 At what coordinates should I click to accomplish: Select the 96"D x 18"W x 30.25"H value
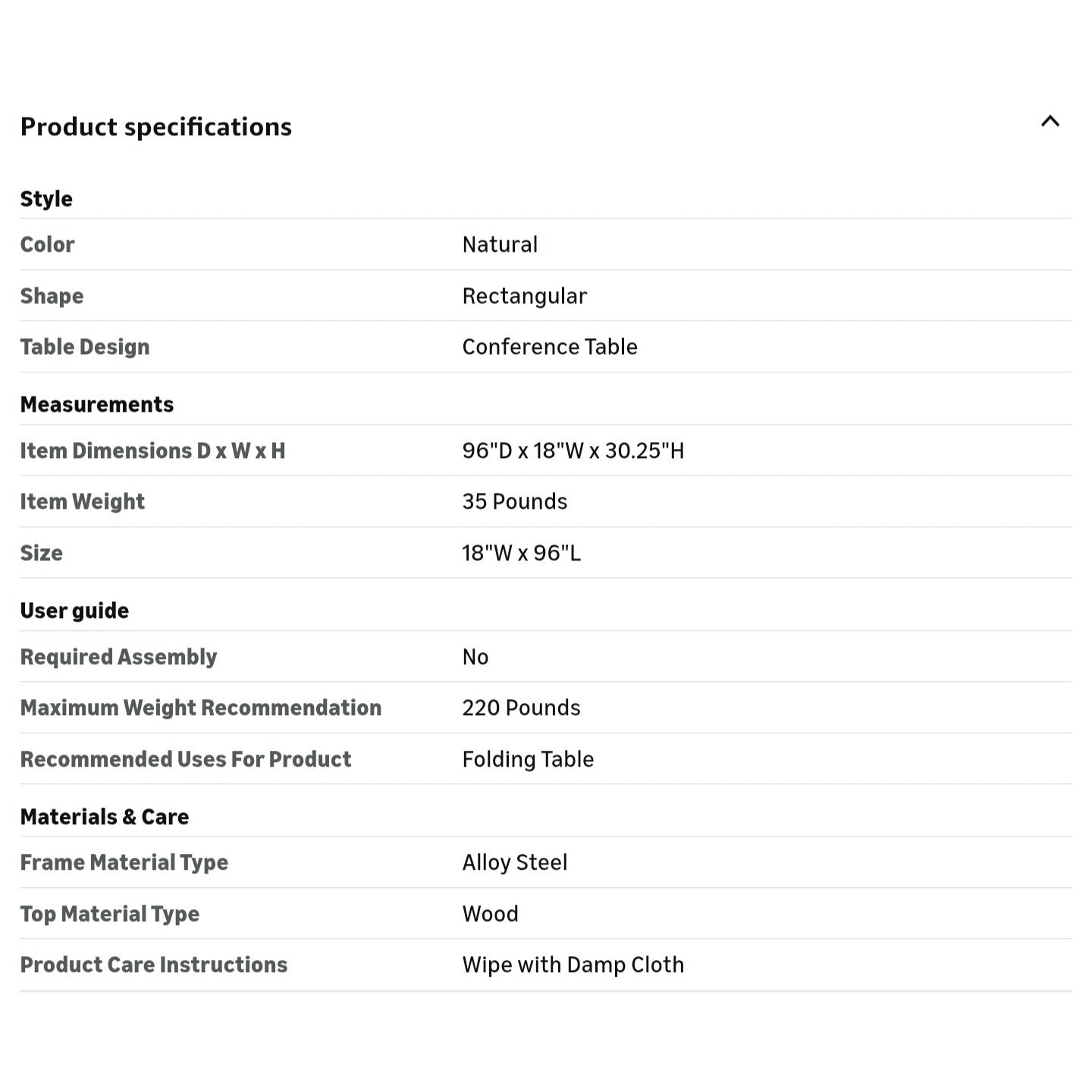tap(573, 450)
